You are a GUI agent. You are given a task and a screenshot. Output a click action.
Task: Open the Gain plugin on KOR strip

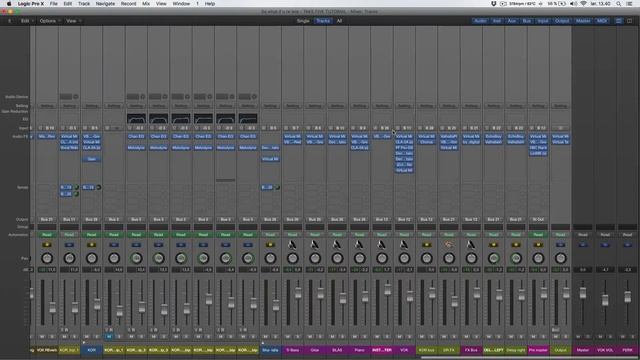pos(91,159)
